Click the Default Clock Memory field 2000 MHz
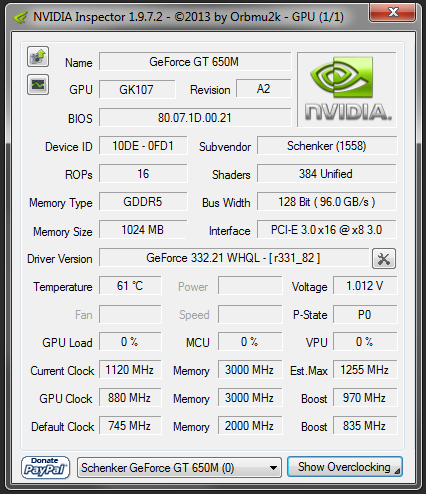 click(x=250, y=426)
